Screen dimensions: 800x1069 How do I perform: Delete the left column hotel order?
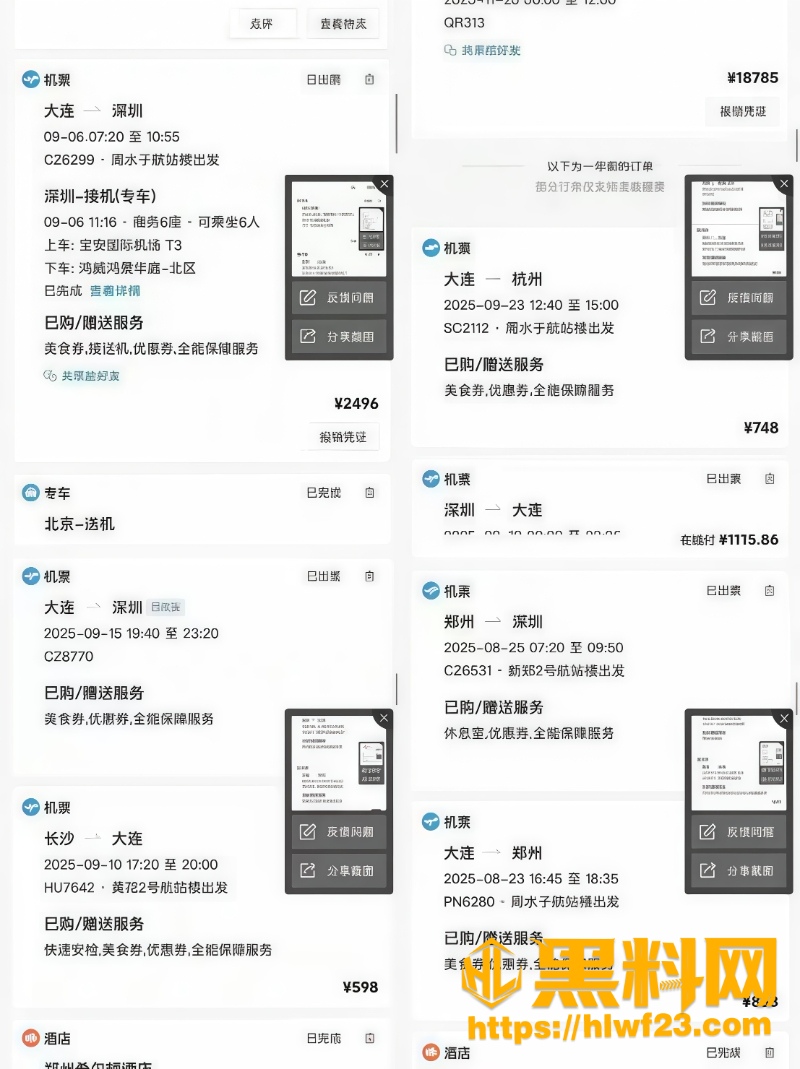coord(370,1038)
